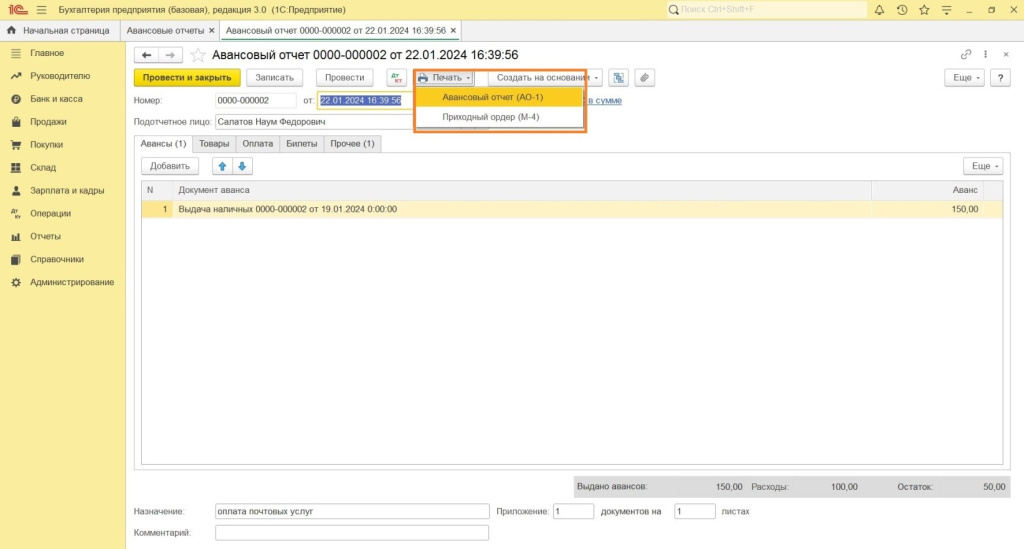
Task: Move row down with blue arrow
Action: (242, 166)
